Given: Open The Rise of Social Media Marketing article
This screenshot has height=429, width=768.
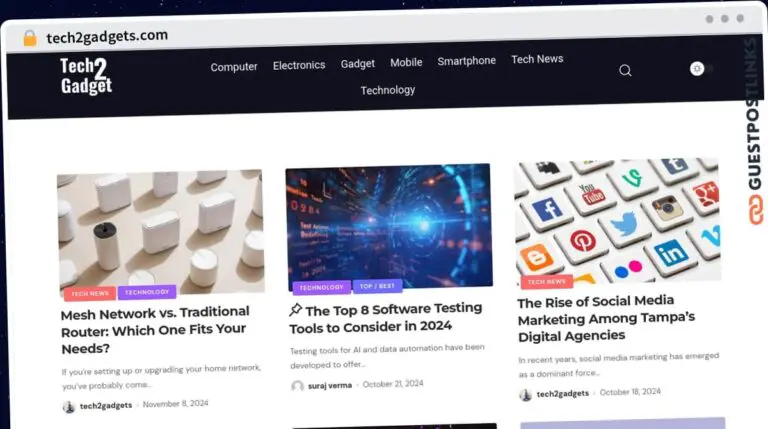Looking at the screenshot, I should (606, 318).
